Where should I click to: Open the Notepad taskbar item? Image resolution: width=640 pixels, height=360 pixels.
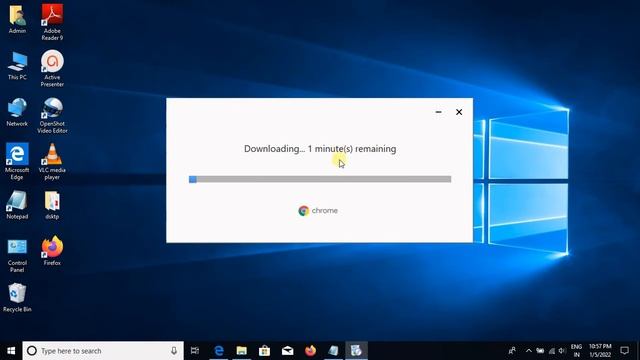(x=333, y=351)
